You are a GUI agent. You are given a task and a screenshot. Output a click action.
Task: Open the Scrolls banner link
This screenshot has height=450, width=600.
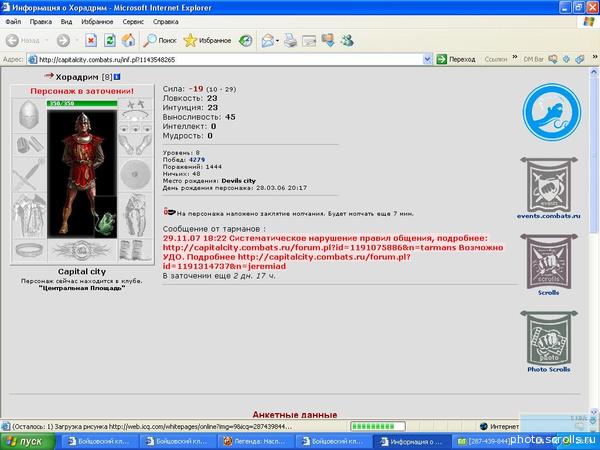point(549,265)
